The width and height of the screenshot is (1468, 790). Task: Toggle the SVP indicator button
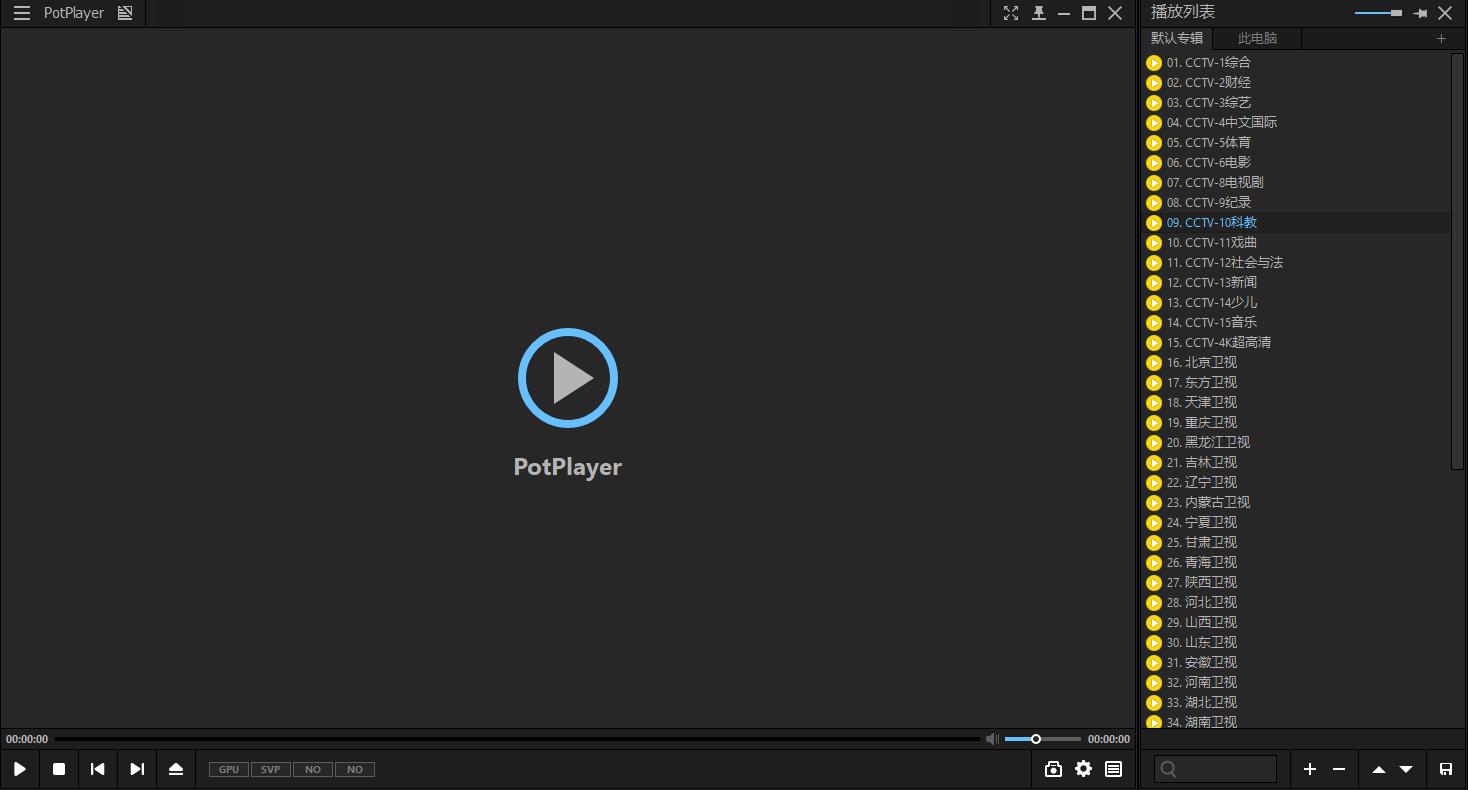pos(271,769)
